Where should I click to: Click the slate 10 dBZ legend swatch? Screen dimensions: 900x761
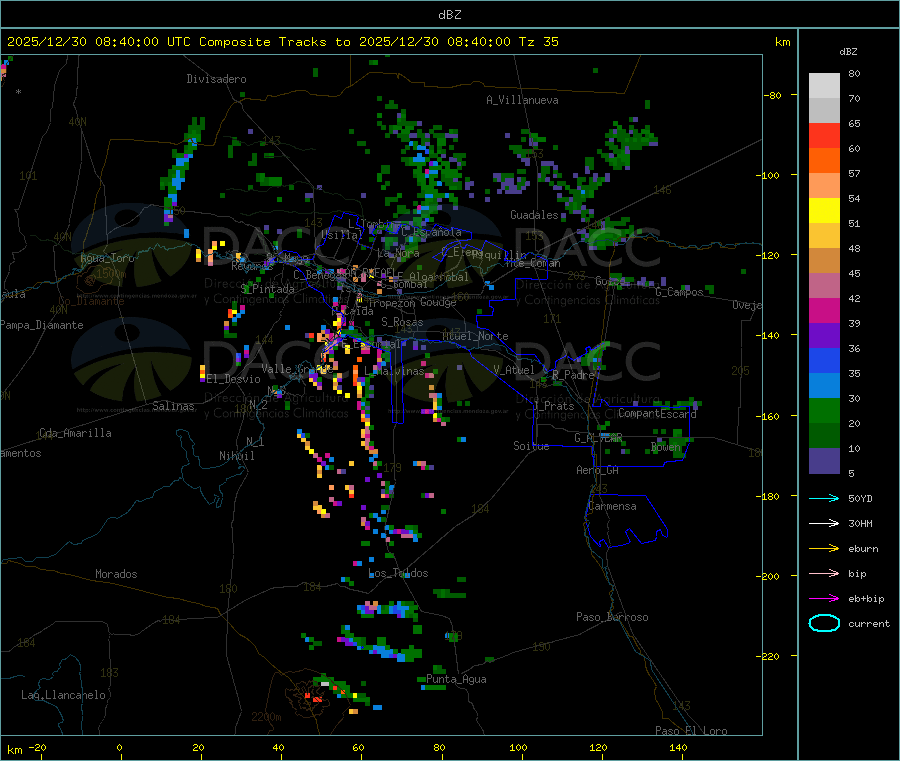click(824, 461)
